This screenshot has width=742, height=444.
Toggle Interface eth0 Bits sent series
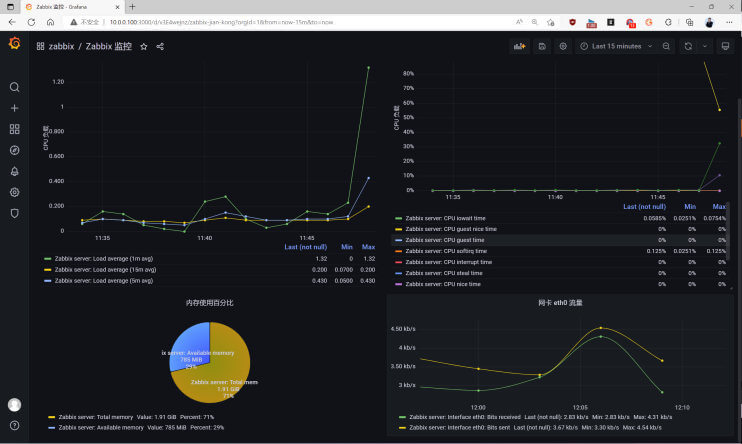459,427
